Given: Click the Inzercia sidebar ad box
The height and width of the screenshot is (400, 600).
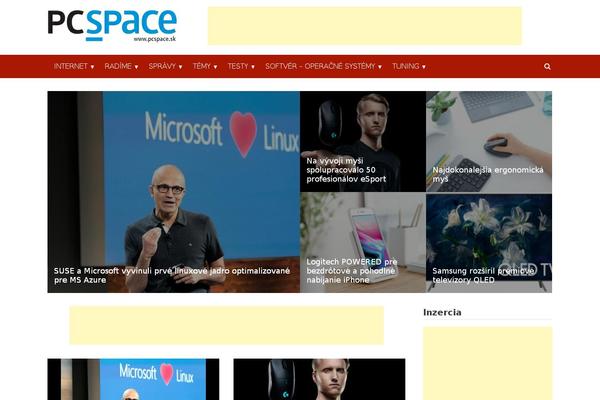Looking at the screenshot, I should click(x=488, y=363).
